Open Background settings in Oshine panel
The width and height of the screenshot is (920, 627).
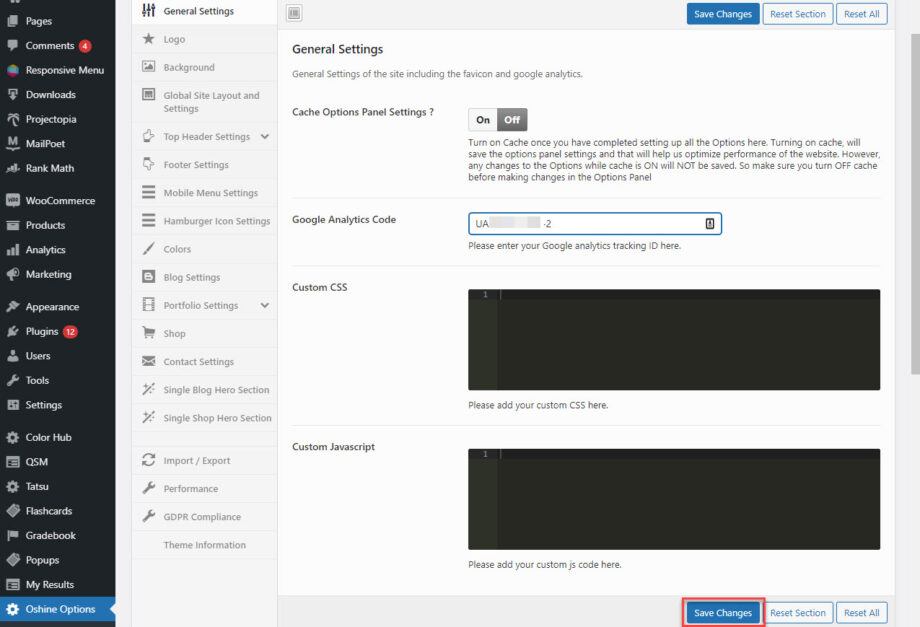tap(190, 67)
